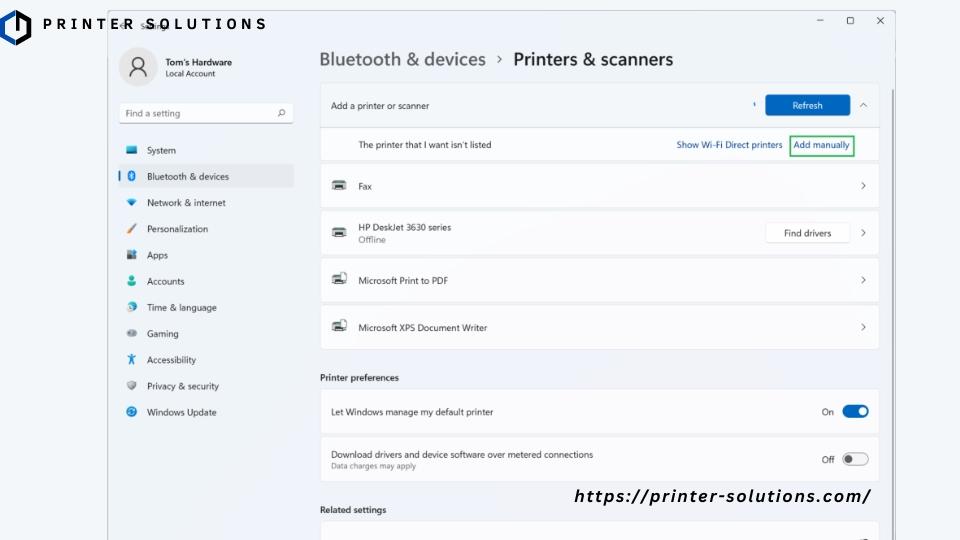
Task: Open Personalization settings
Action: pos(206,229)
